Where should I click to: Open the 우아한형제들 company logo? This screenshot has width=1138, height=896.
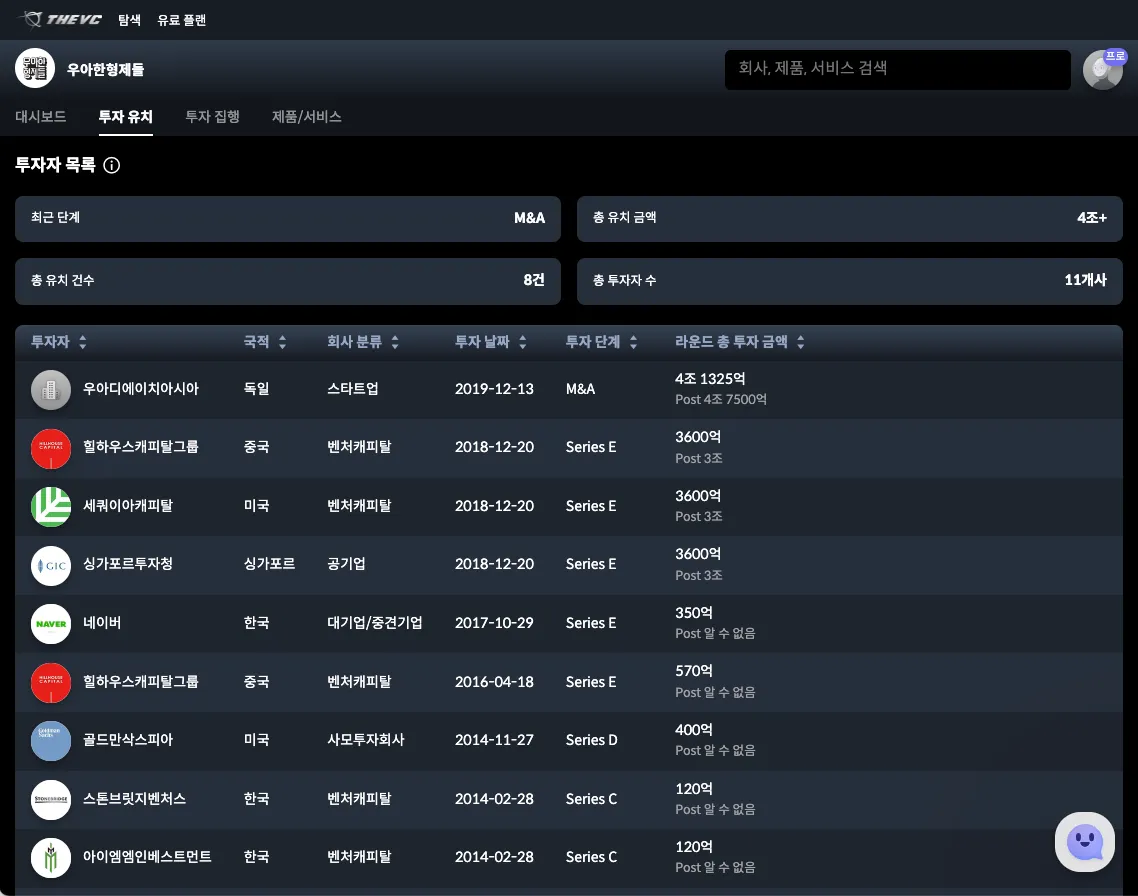pos(35,68)
